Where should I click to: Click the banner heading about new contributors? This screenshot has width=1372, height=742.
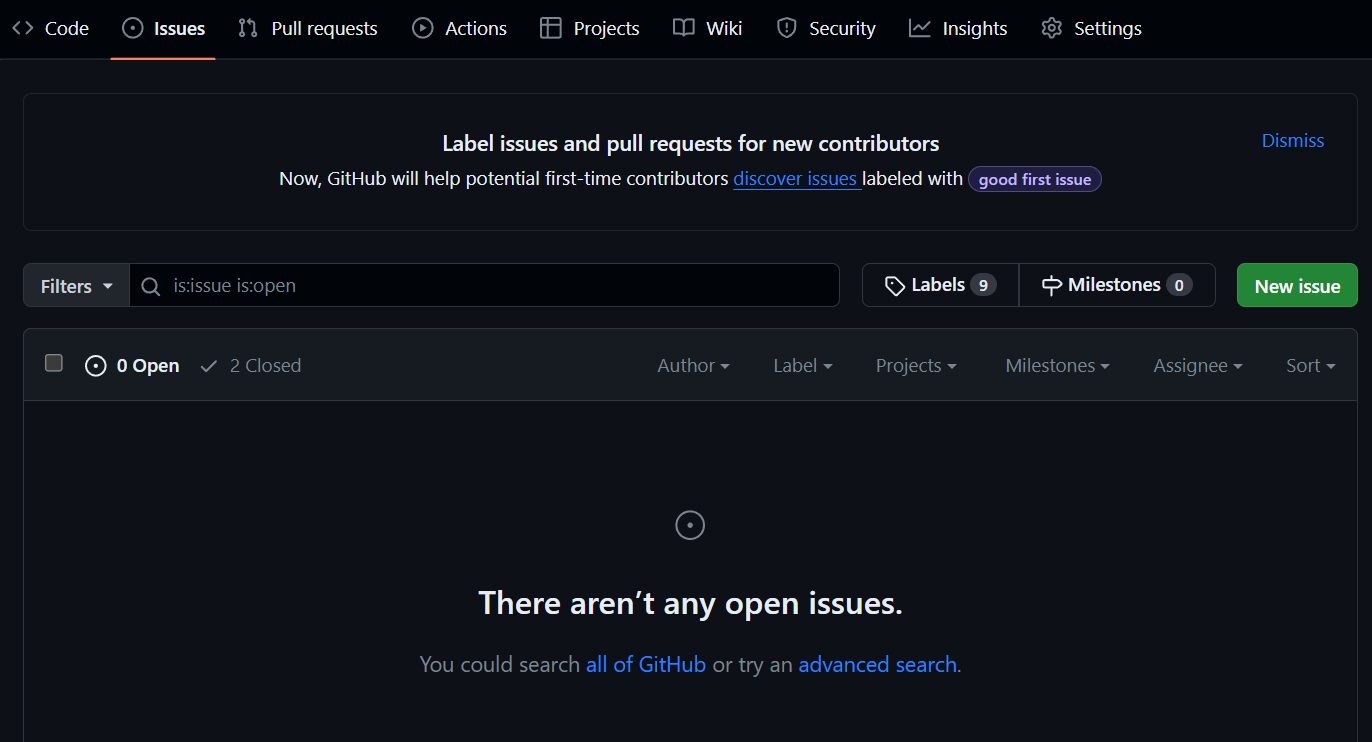(691, 144)
